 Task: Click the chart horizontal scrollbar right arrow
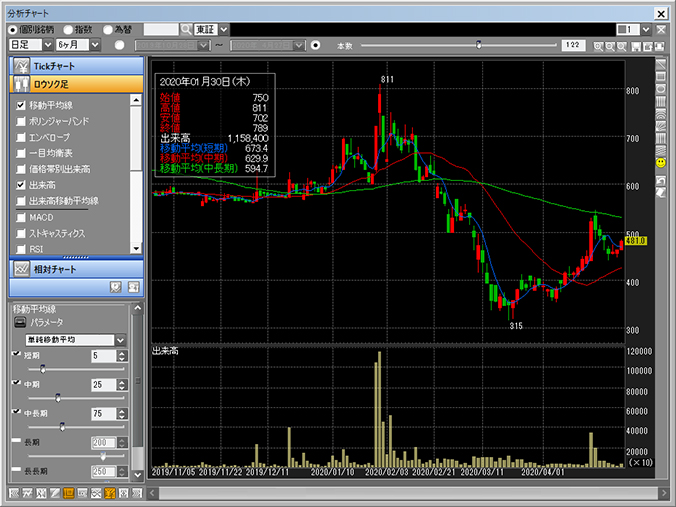pyautogui.click(x=663, y=493)
